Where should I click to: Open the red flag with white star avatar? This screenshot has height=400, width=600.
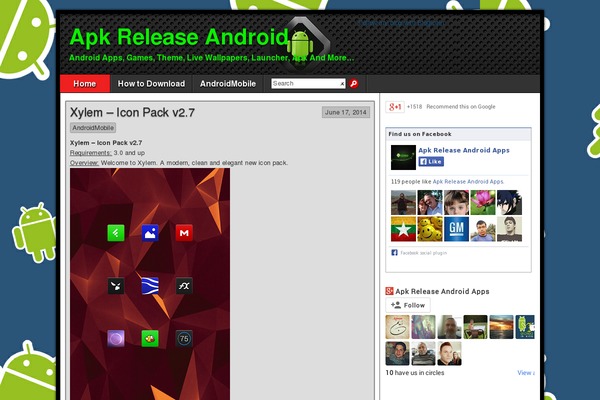(403, 229)
